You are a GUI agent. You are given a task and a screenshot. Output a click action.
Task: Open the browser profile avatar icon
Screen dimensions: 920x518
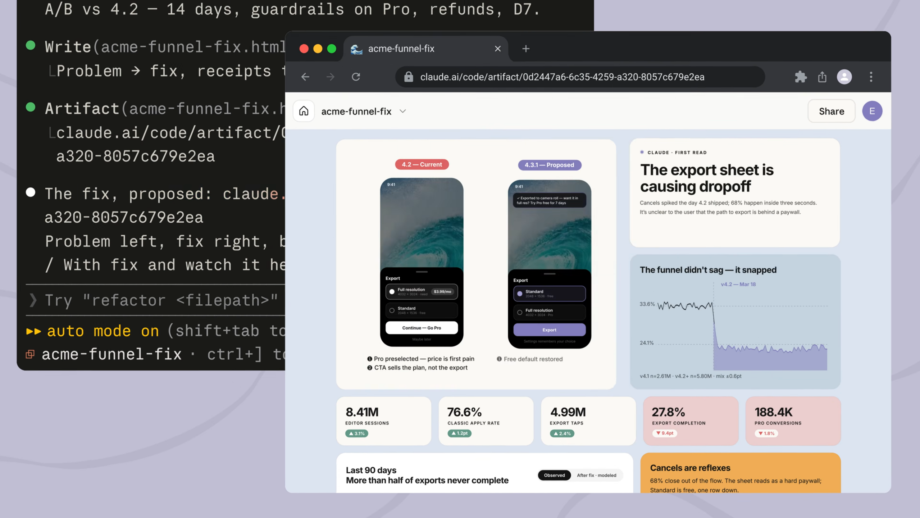[x=844, y=77]
